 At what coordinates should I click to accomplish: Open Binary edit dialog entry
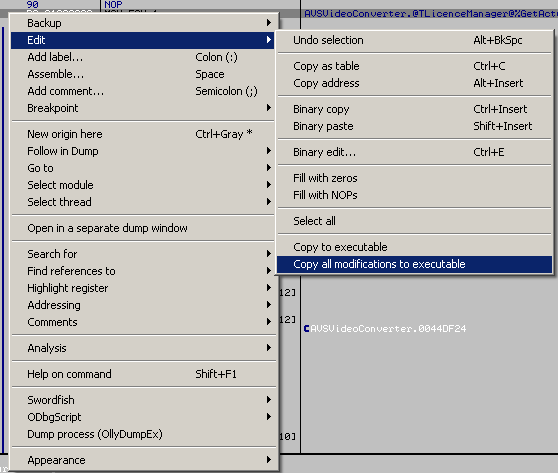click(x=414, y=152)
